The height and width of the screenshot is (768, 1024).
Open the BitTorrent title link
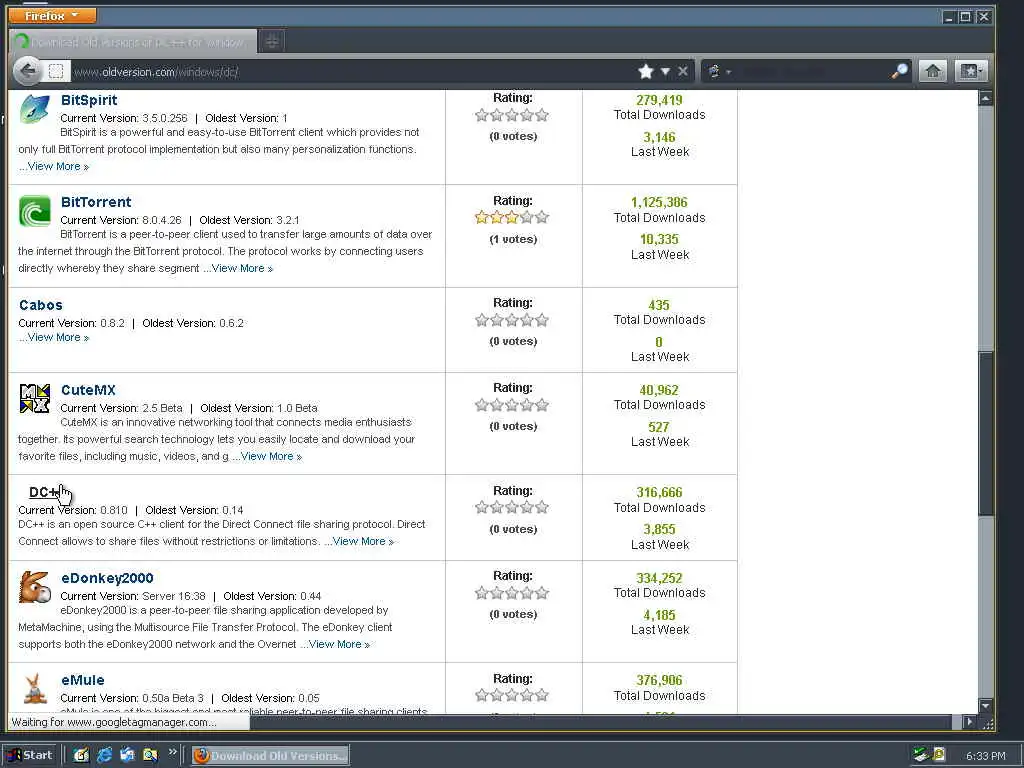pyautogui.click(x=96, y=202)
